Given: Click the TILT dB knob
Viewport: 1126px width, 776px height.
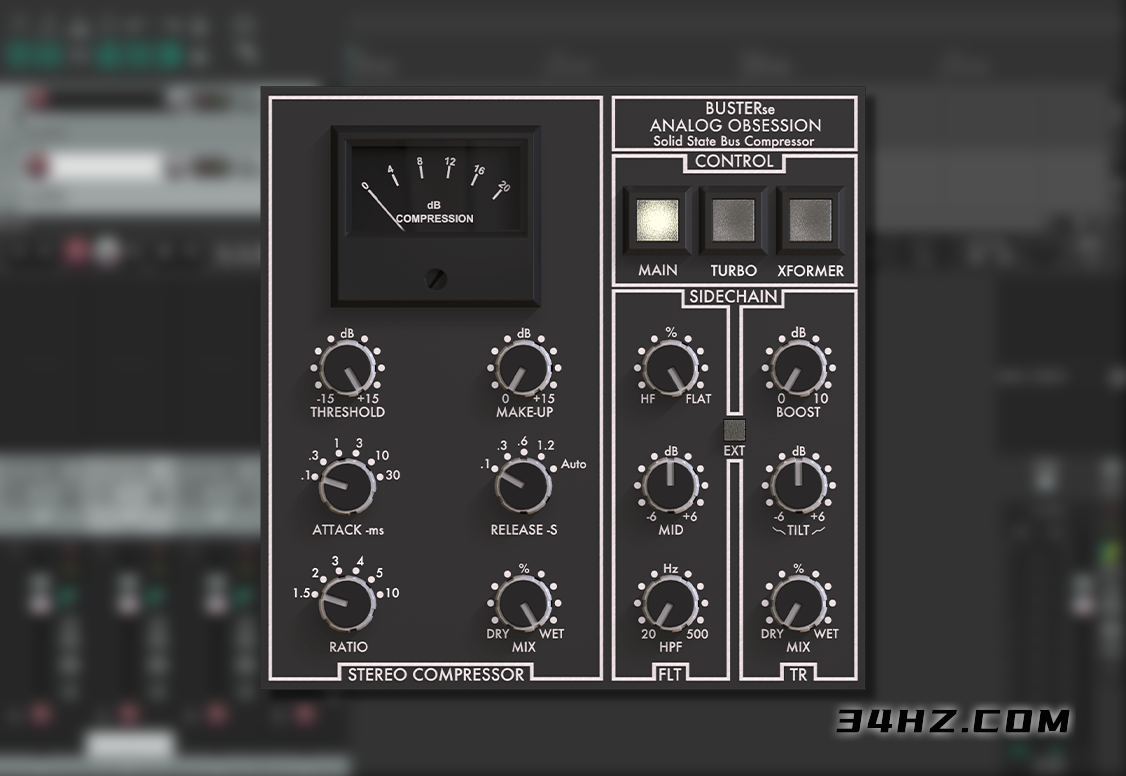Looking at the screenshot, I should point(799,486).
